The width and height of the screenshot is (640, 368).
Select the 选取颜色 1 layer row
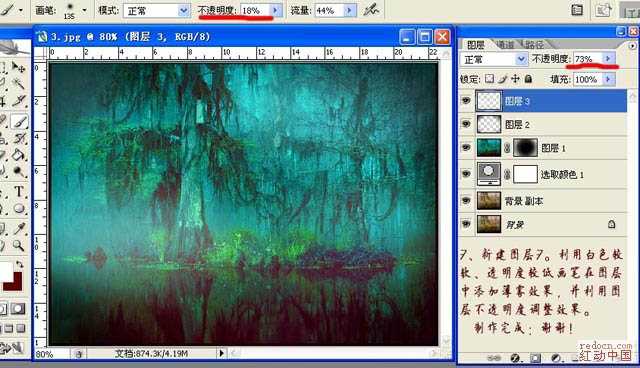tap(543, 174)
